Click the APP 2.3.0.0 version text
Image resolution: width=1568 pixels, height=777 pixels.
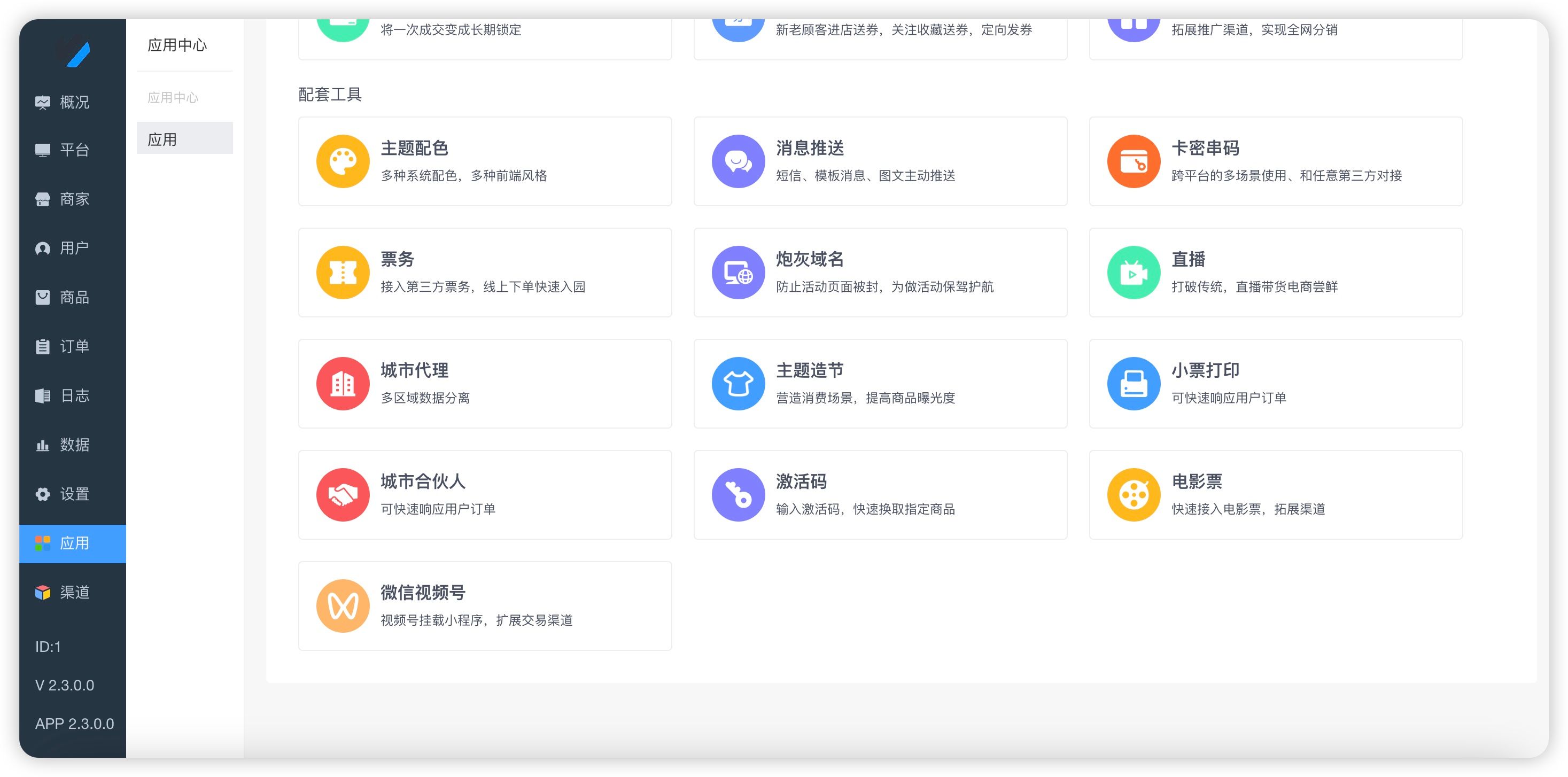74,724
